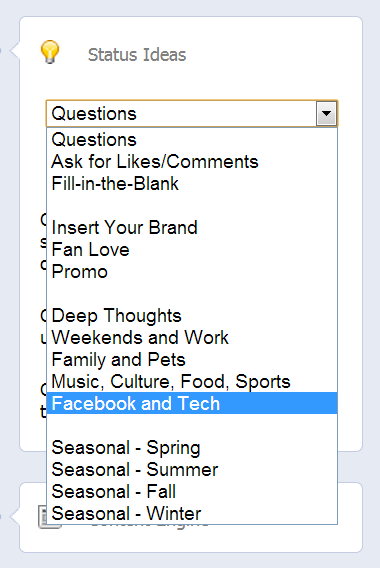Screen dimensions: 380x568
Task: Choose Ask for Likes/Comments option
Action: pos(192,162)
